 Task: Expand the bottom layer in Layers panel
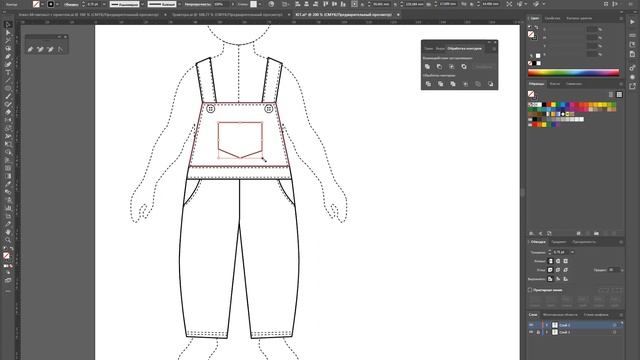(x=547, y=332)
